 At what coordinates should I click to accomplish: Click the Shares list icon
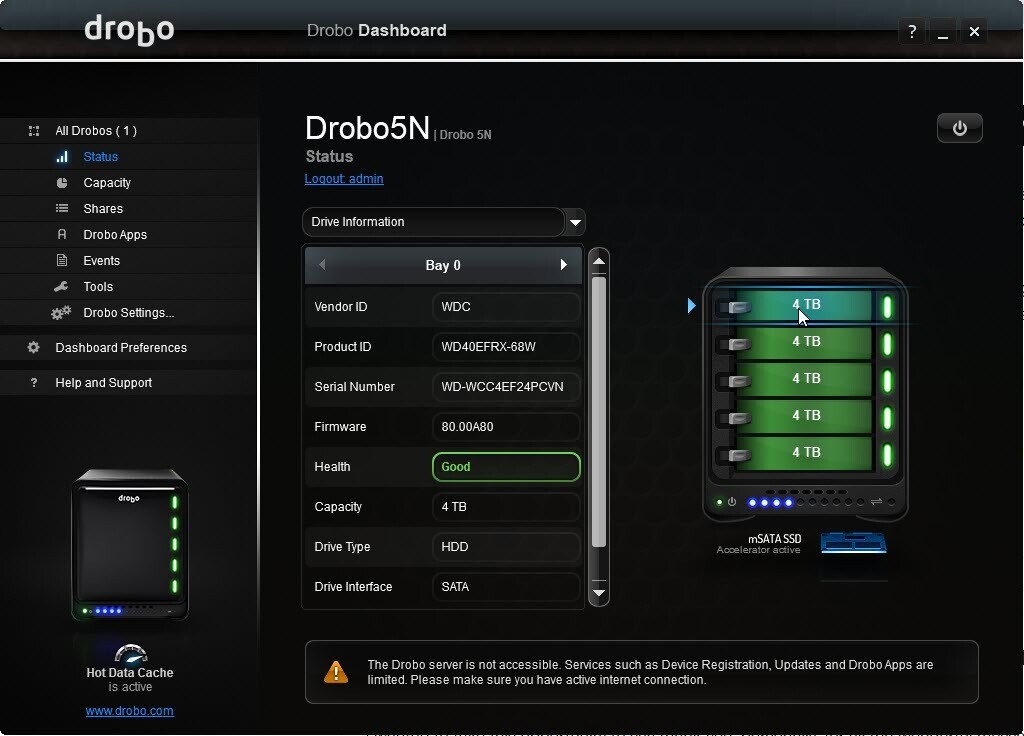[62, 208]
